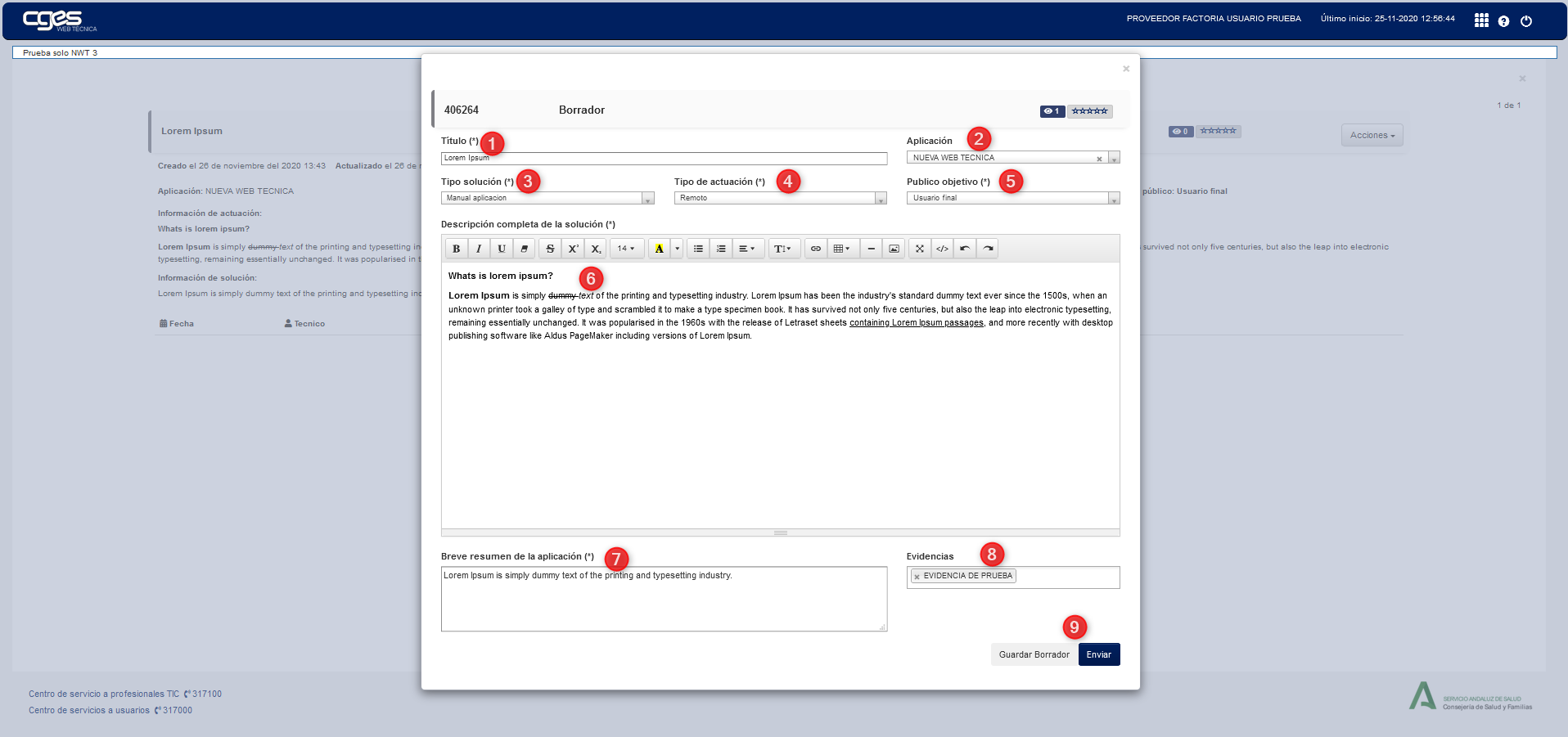Screen dimensions: 1568x737
Task: Open the line height dropdown
Action: click(x=784, y=249)
